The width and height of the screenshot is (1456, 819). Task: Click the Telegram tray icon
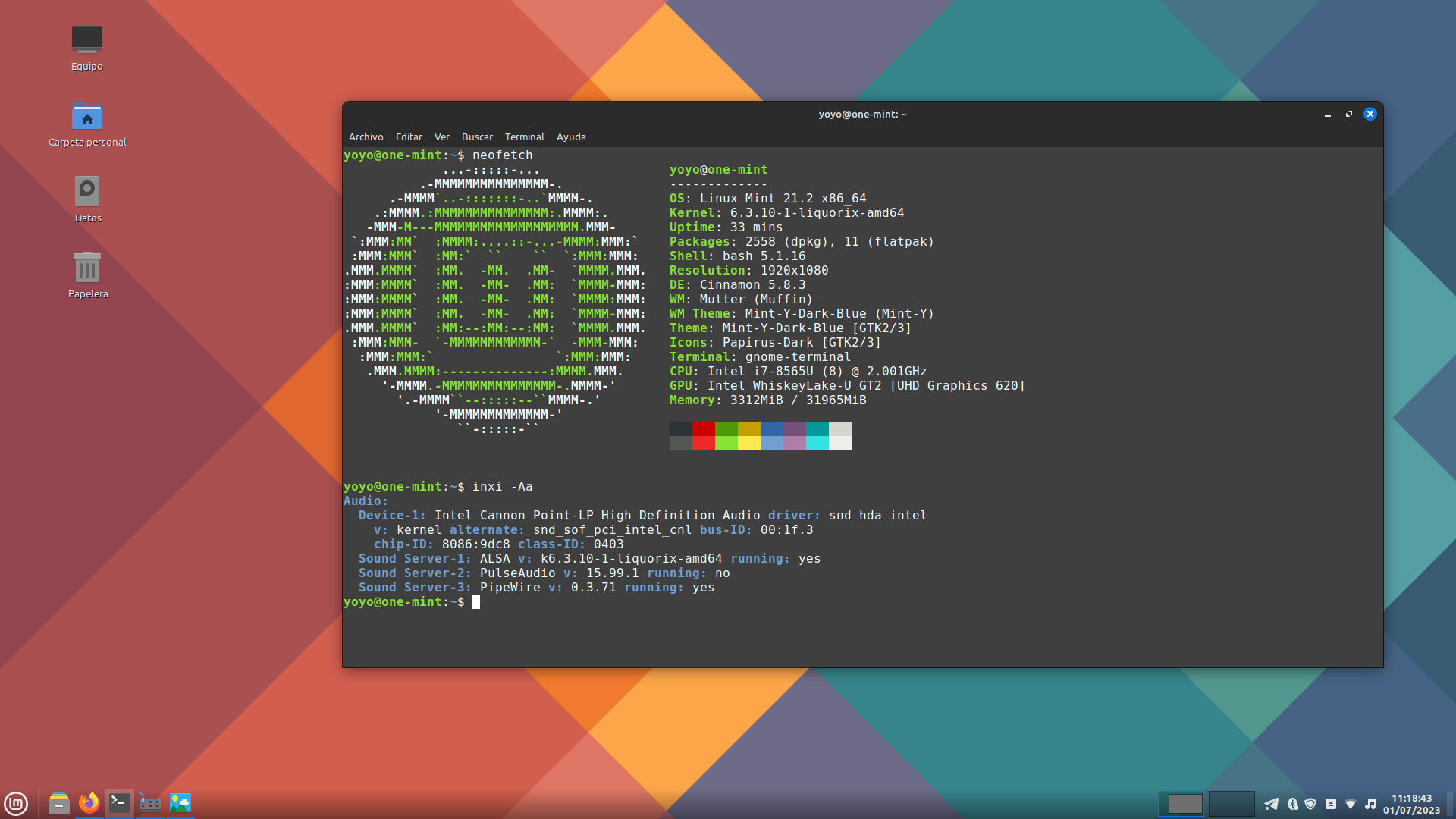[x=1272, y=804]
